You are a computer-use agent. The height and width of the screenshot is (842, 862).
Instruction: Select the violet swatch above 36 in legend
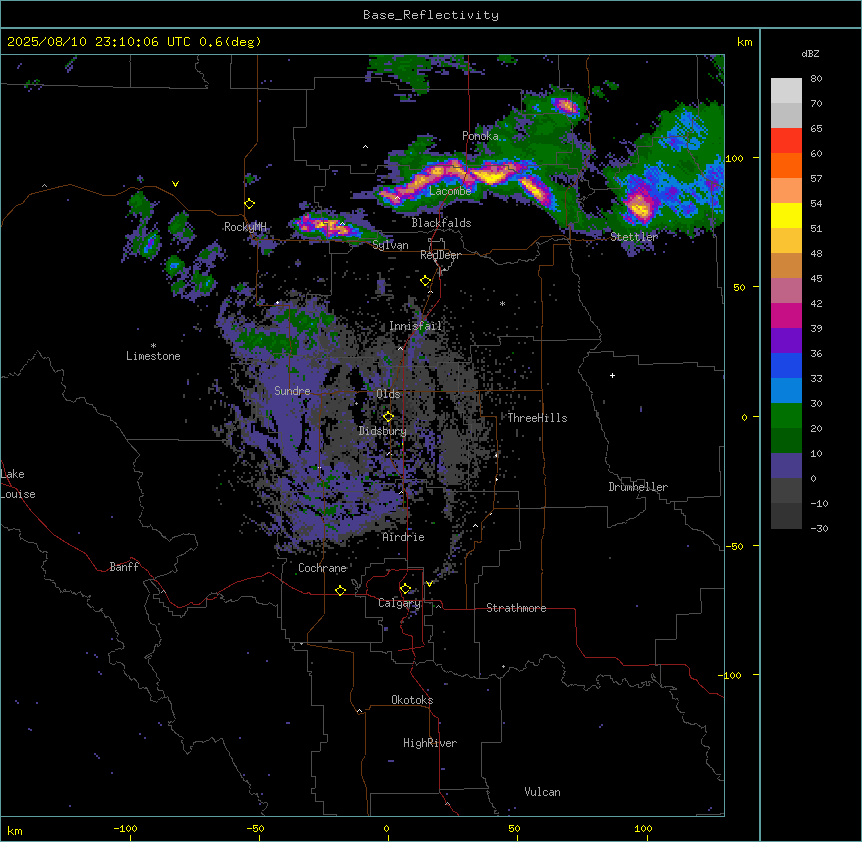tap(786, 340)
